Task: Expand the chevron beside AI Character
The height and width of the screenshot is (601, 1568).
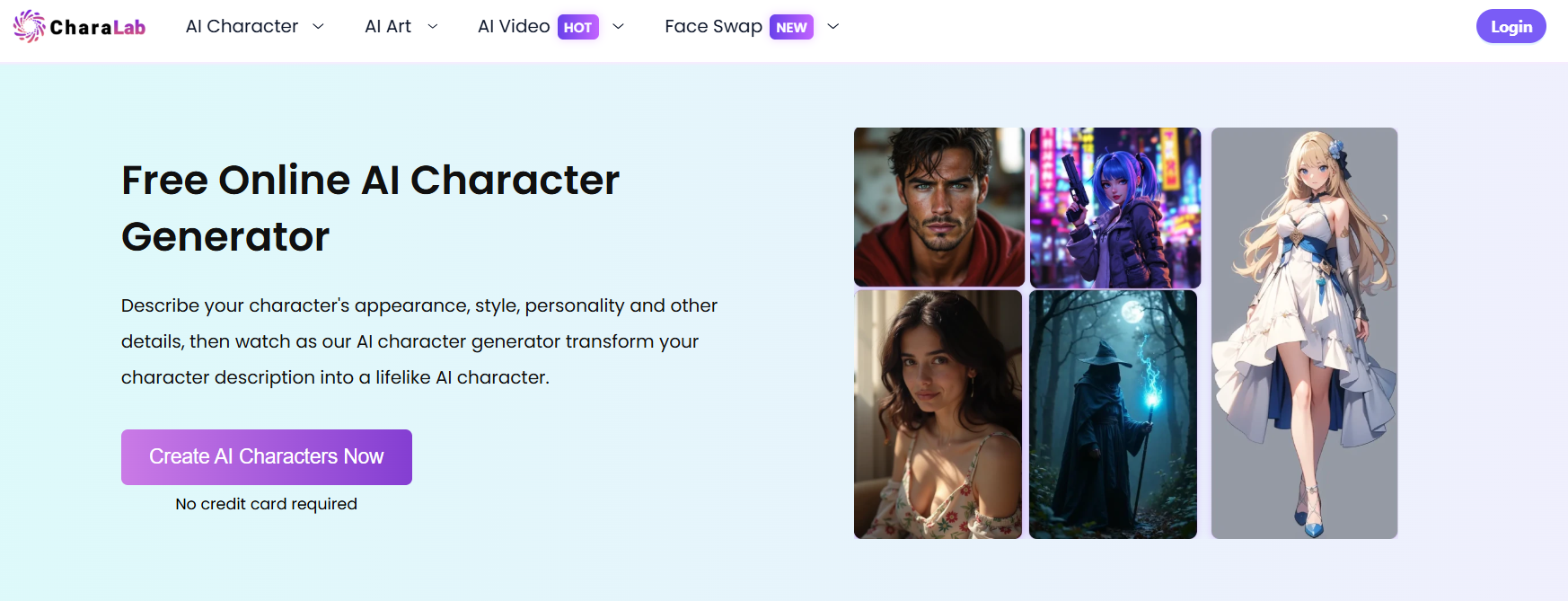Action: pos(318,27)
